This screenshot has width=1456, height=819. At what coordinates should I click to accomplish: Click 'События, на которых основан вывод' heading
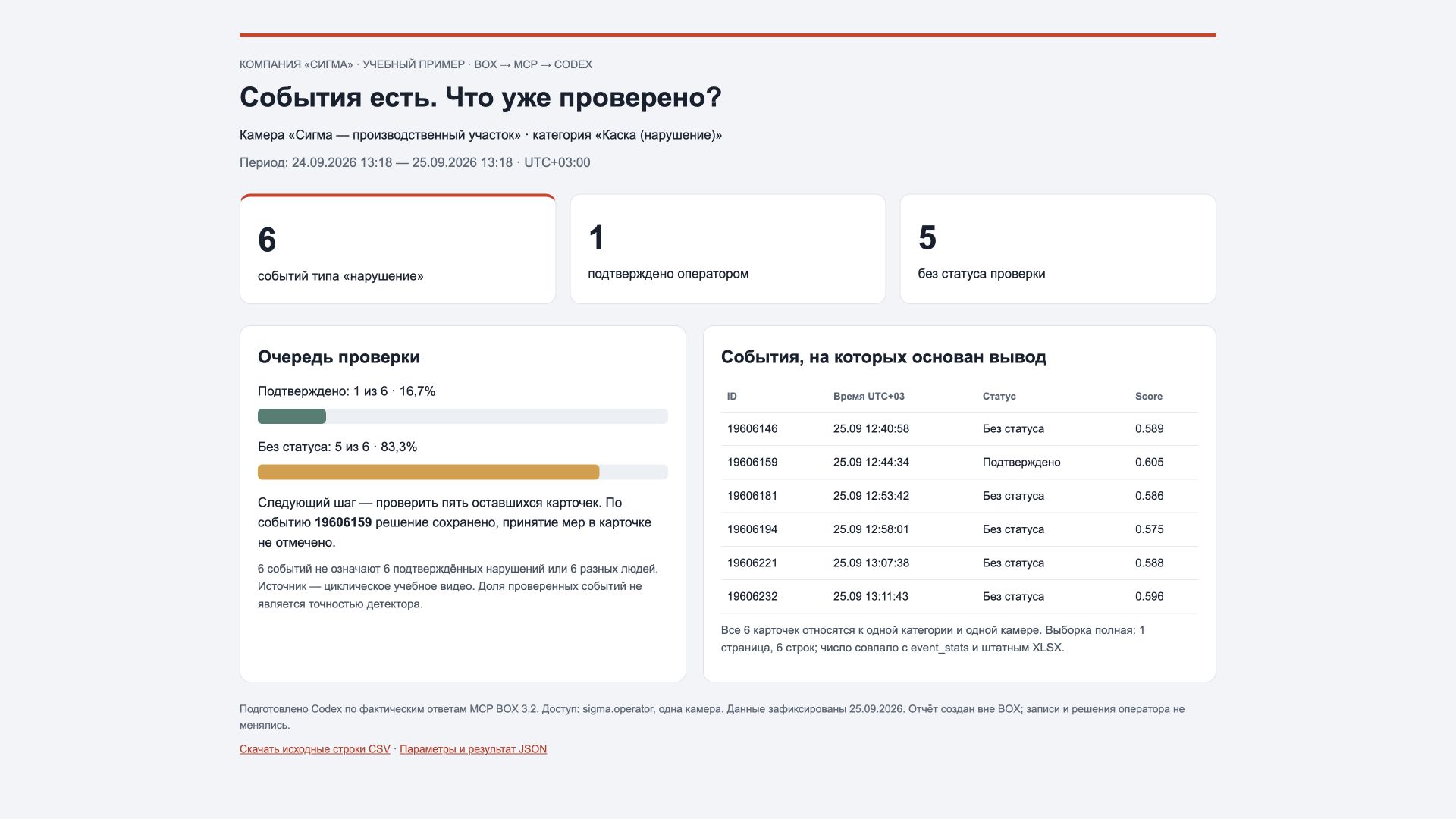coord(883,357)
